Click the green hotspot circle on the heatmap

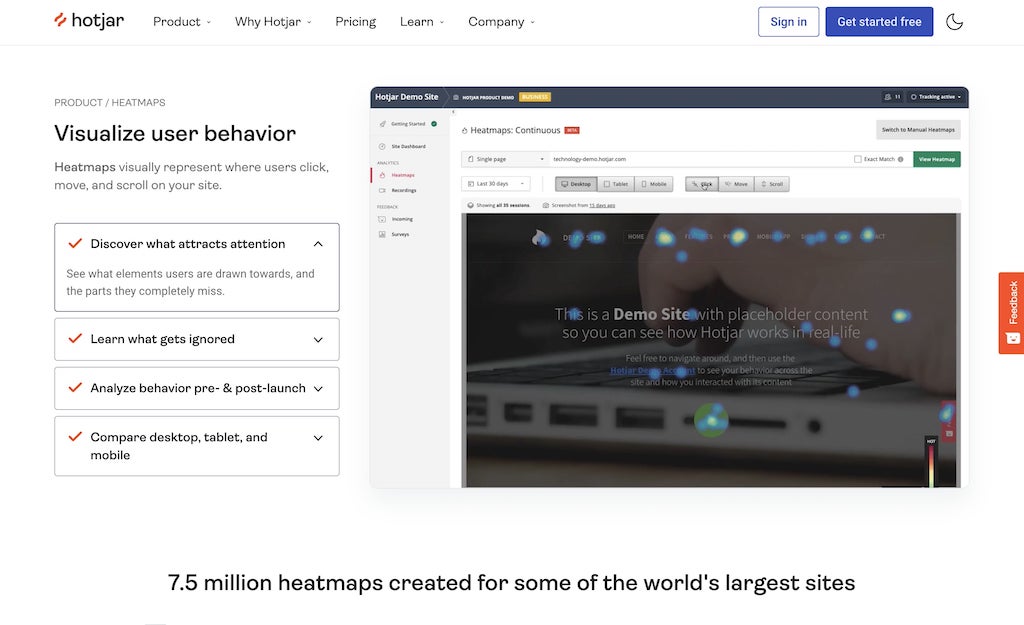pos(711,419)
